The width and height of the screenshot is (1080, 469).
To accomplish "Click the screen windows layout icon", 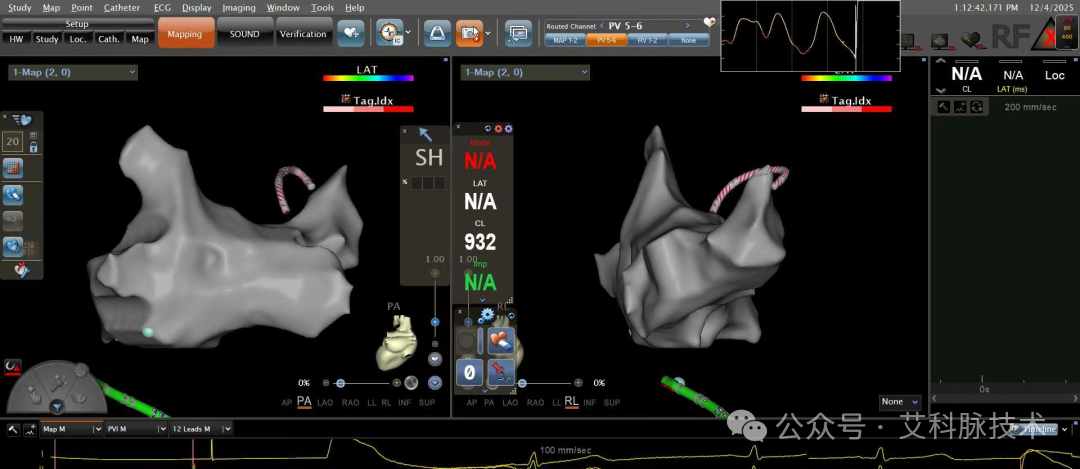I will pyautogui.click(x=518, y=33).
